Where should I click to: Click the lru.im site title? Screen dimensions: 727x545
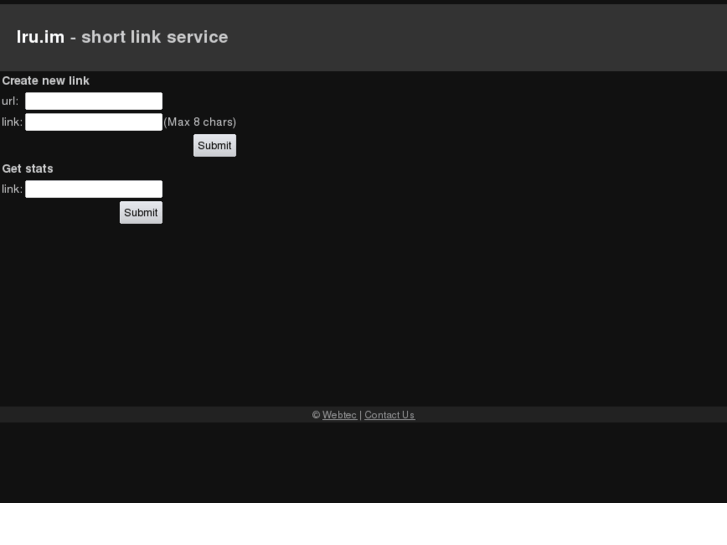[x=40, y=37]
